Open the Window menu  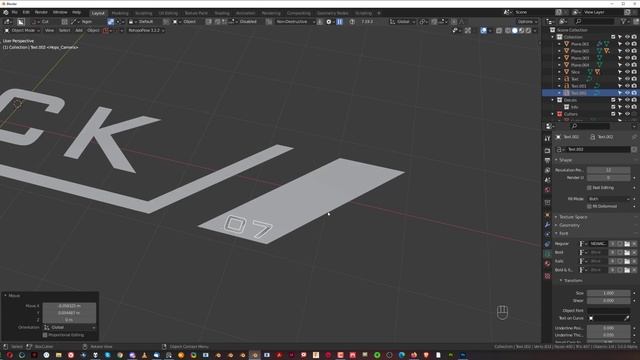[60, 13]
